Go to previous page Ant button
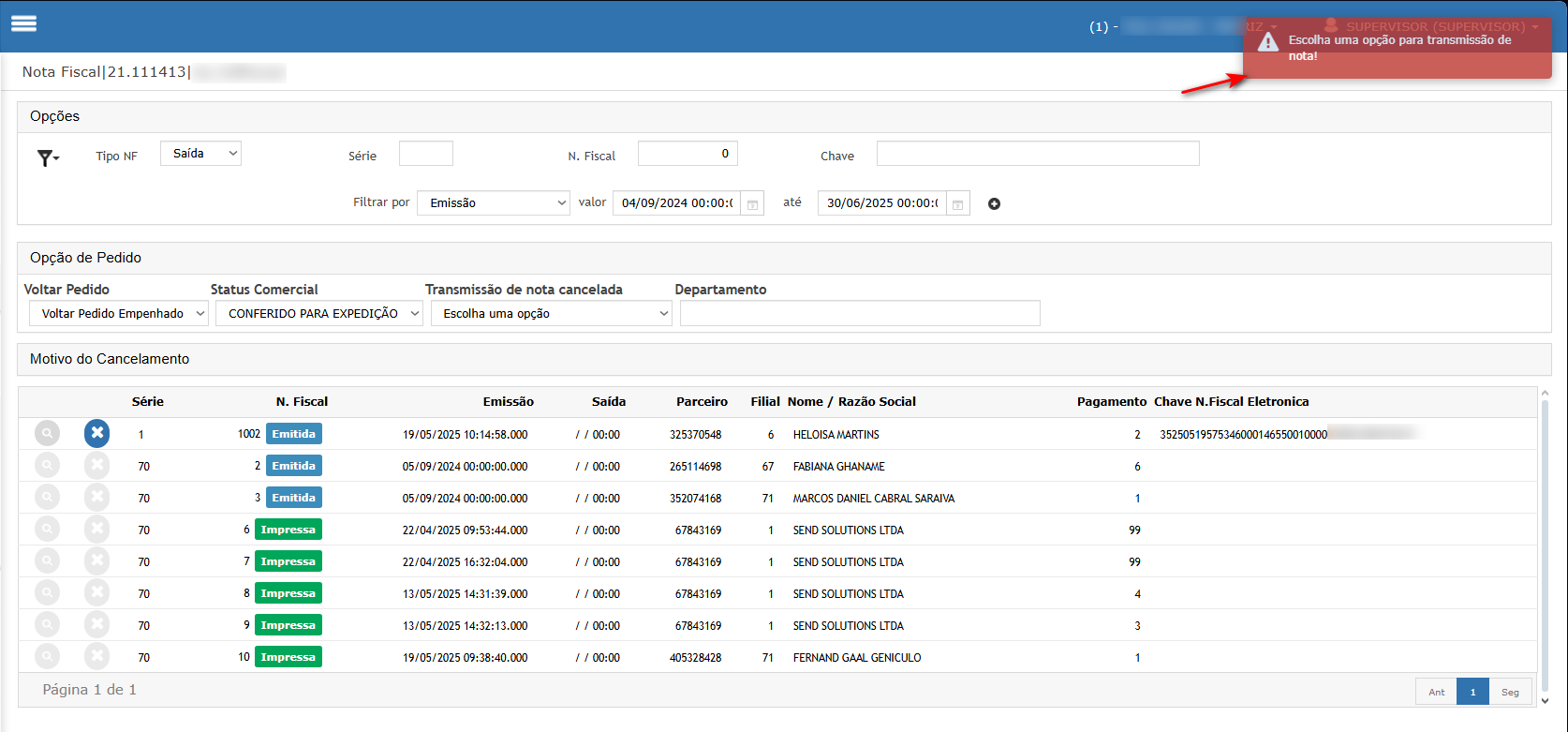Image resolution: width=1568 pixels, height=732 pixels. [x=1436, y=692]
